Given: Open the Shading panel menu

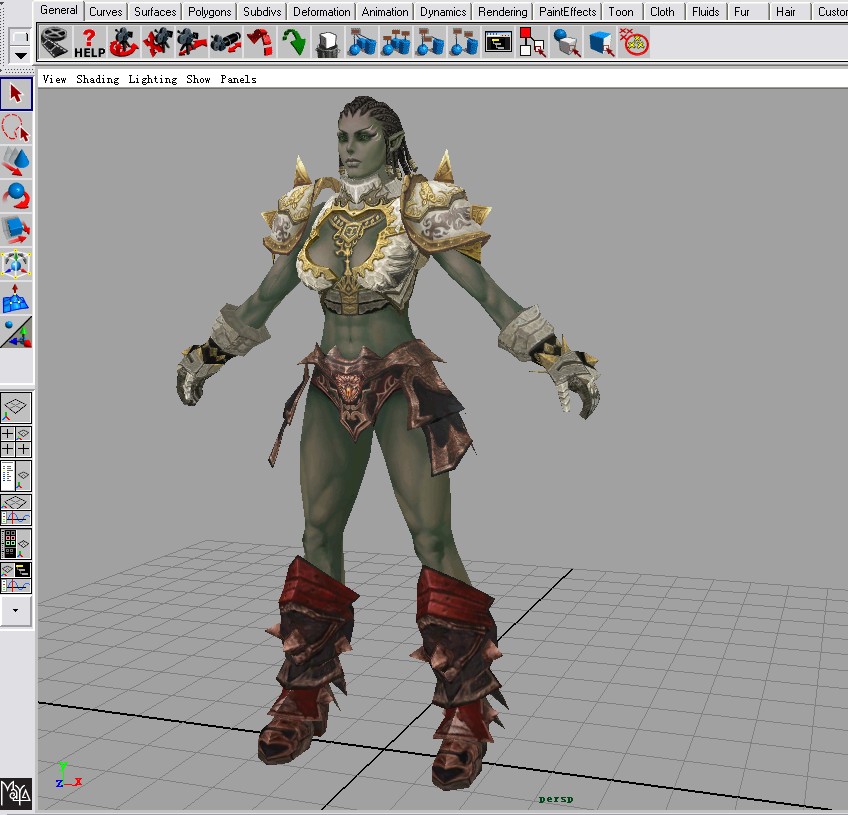Looking at the screenshot, I should point(97,79).
